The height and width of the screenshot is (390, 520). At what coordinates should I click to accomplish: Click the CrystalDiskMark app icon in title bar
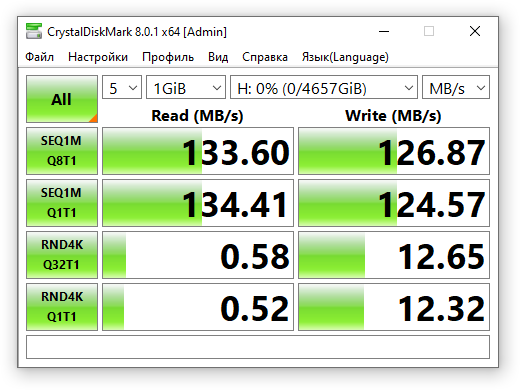point(34,31)
